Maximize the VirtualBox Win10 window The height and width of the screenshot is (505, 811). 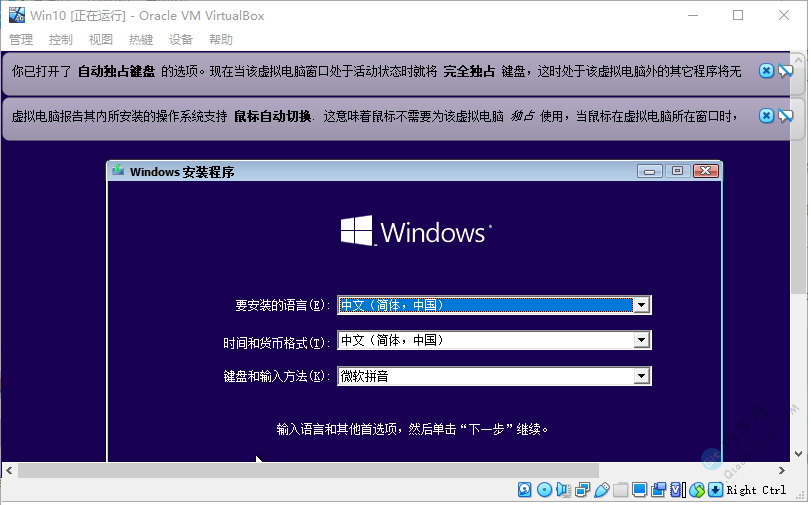tap(738, 16)
